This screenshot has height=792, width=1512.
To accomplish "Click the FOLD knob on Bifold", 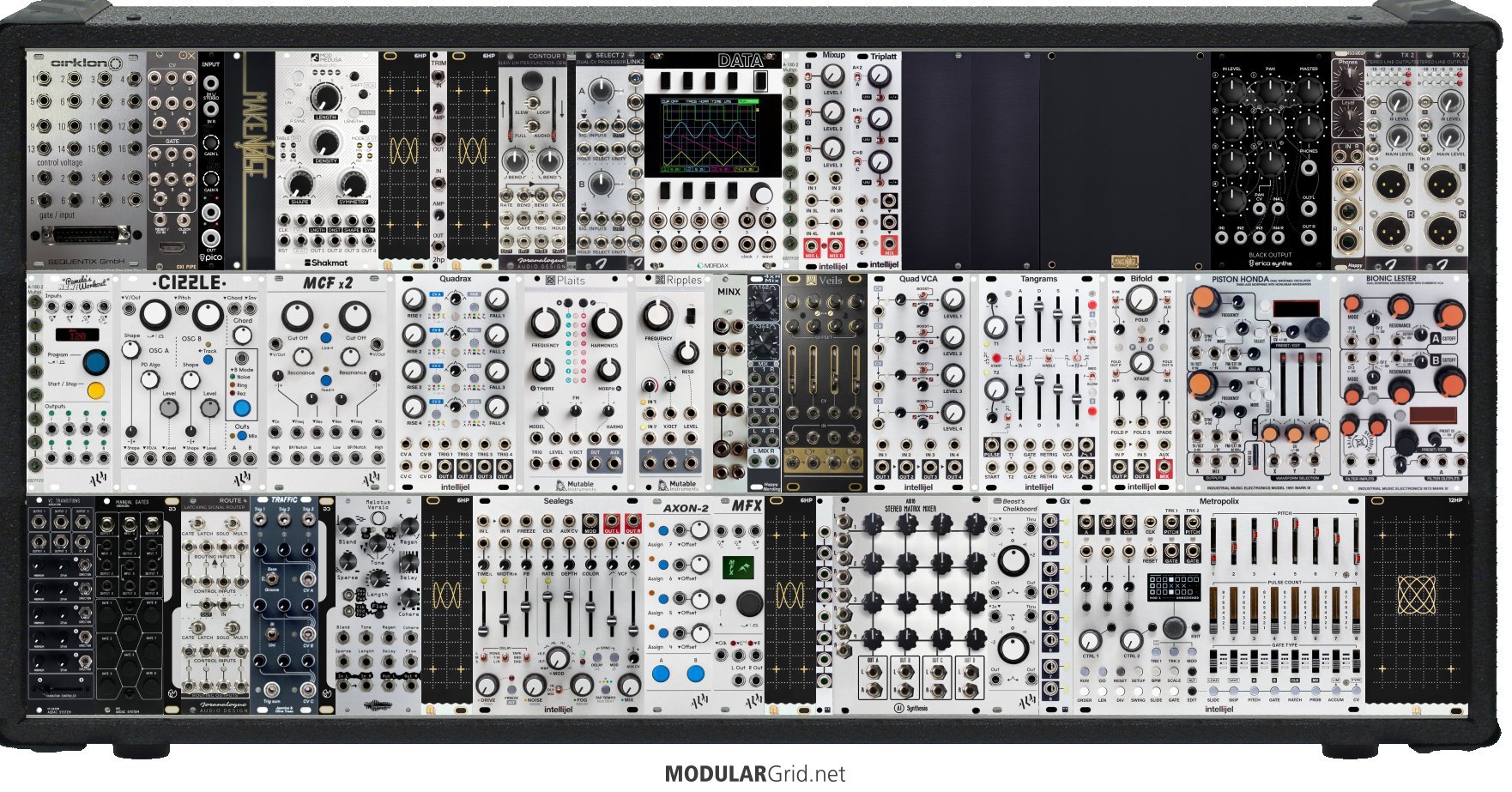I will 1141,299.
